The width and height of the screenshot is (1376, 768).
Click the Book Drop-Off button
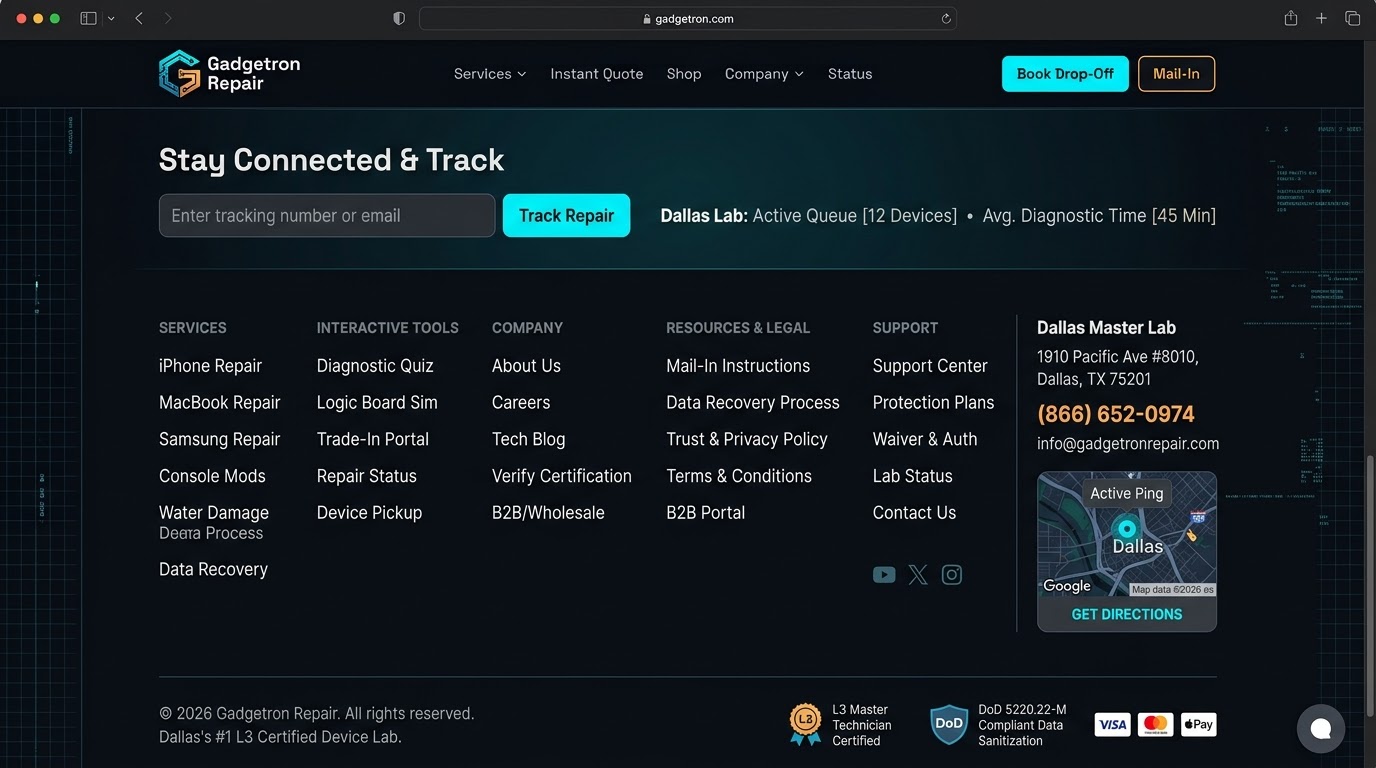(x=1065, y=74)
